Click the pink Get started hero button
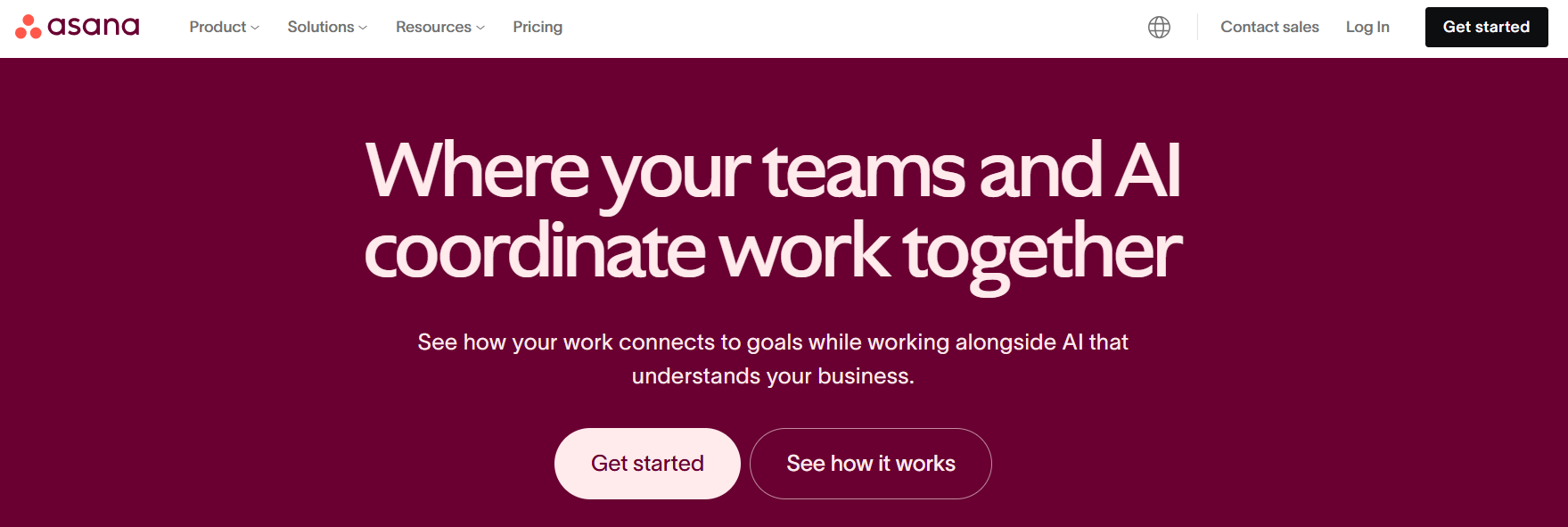Screen dimensions: 1568x527 click(x=647, y=464)
